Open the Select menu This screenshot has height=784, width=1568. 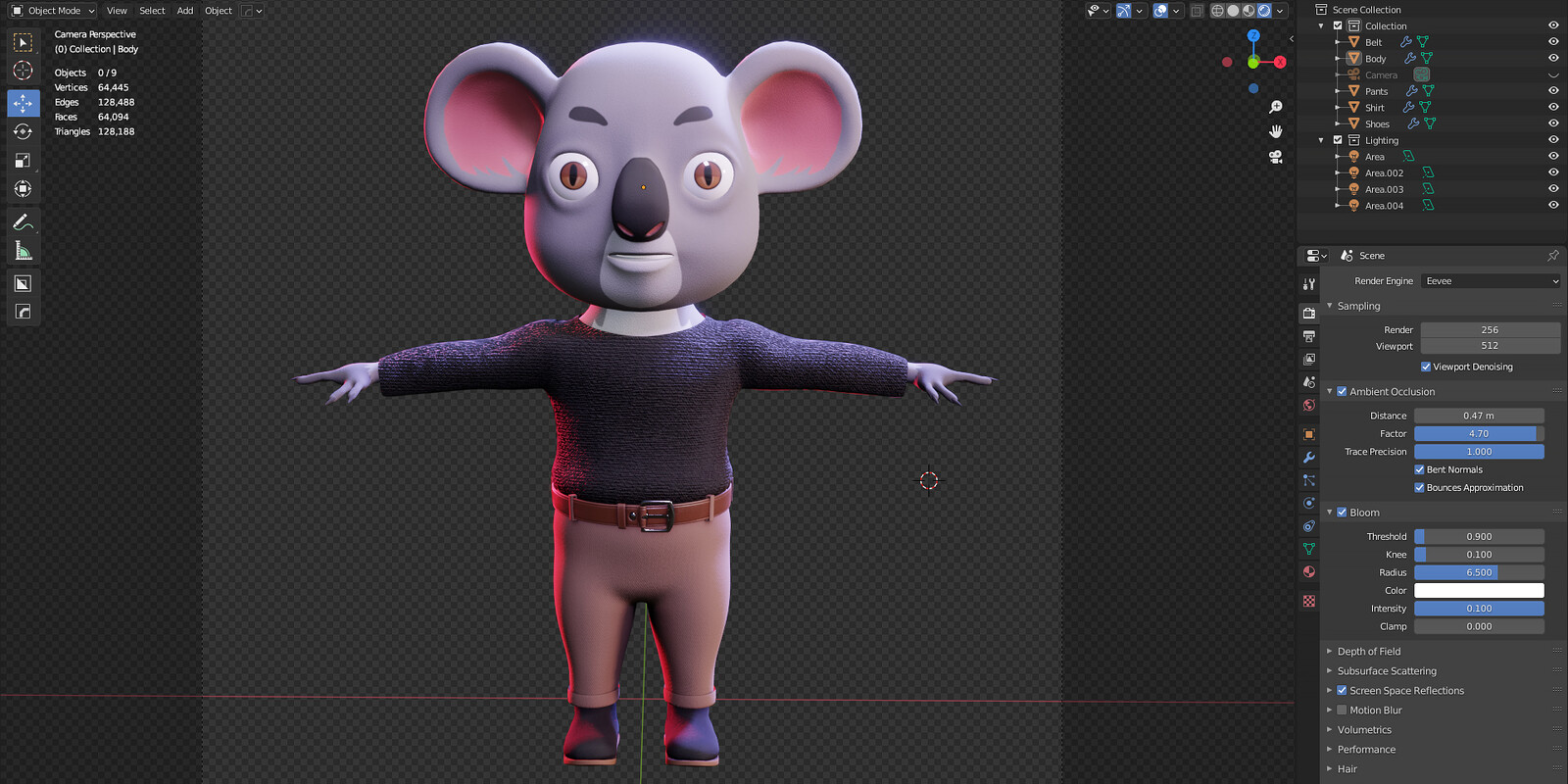(152, 11)
